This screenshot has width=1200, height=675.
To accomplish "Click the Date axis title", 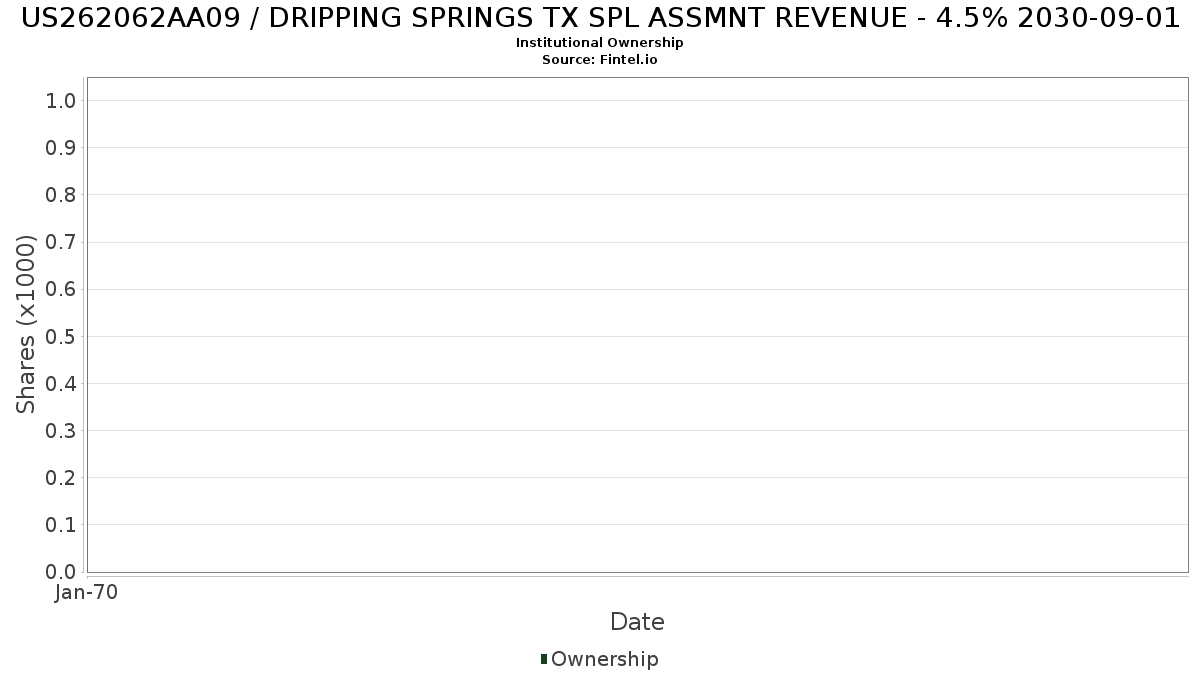I will click(x=637, y=622).
